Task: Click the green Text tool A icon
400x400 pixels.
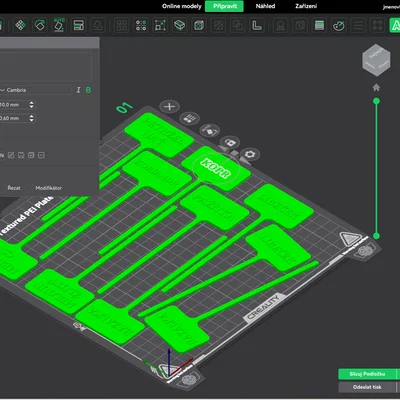Action: (x=395, y=25)
